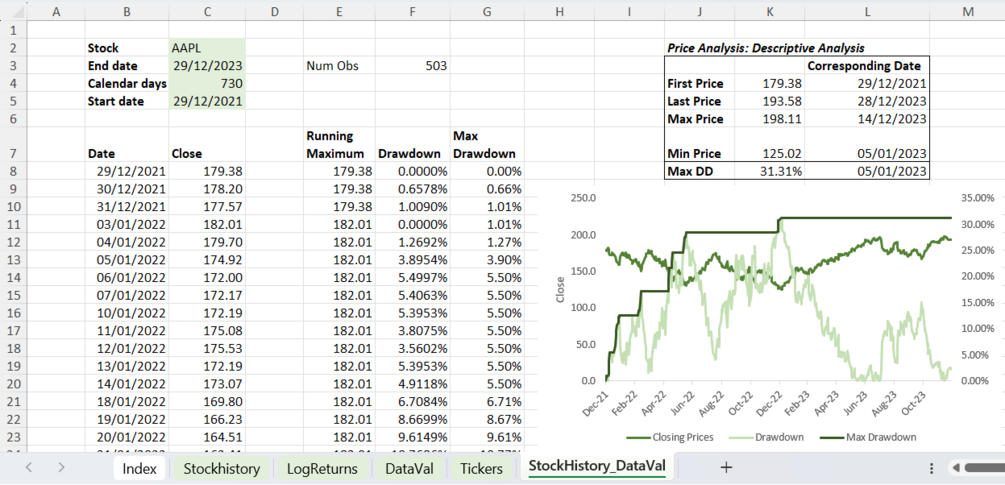
Task: Select End date cell 29/12/2023
Action: (x=207, y=66)
